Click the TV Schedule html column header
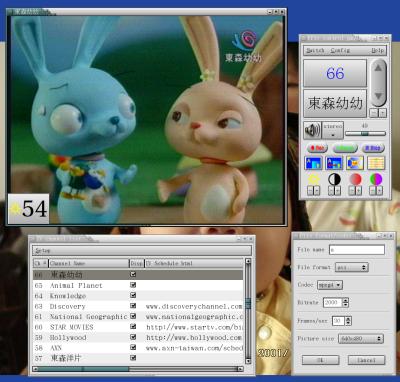The height and width of the screenshot is (382, 400). (x=194, y=263)
